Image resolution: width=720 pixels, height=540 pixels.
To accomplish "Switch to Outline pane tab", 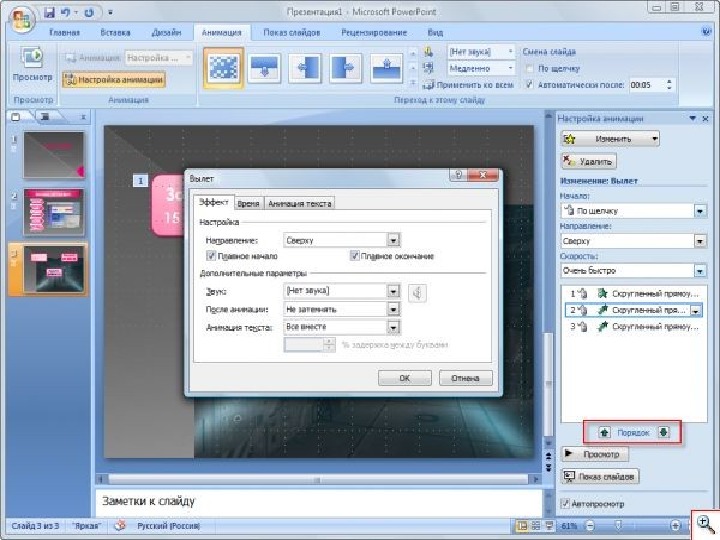I will [x=45, y=117].
